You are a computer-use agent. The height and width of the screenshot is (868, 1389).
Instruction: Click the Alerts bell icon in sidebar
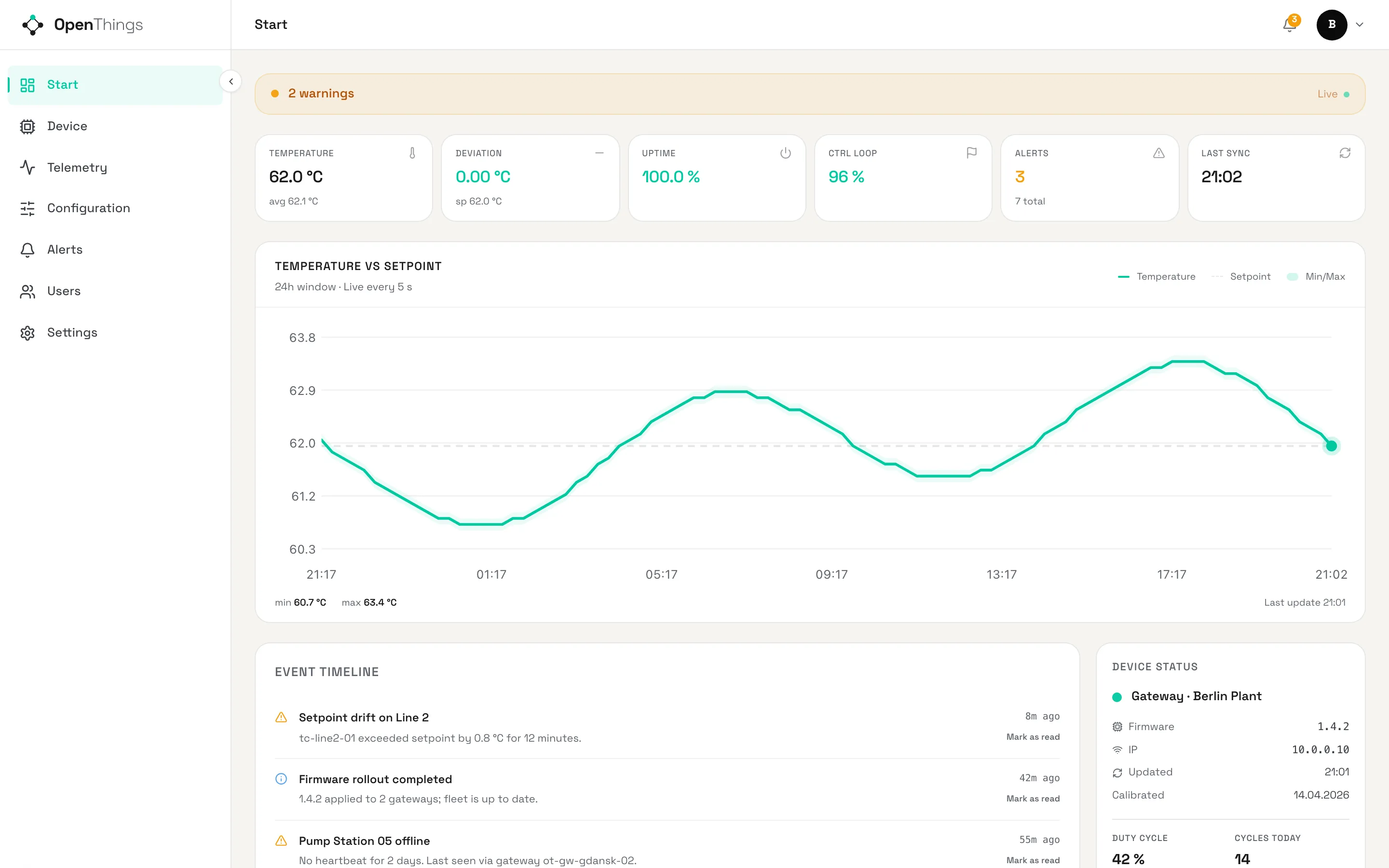click(x=27, y=250)
